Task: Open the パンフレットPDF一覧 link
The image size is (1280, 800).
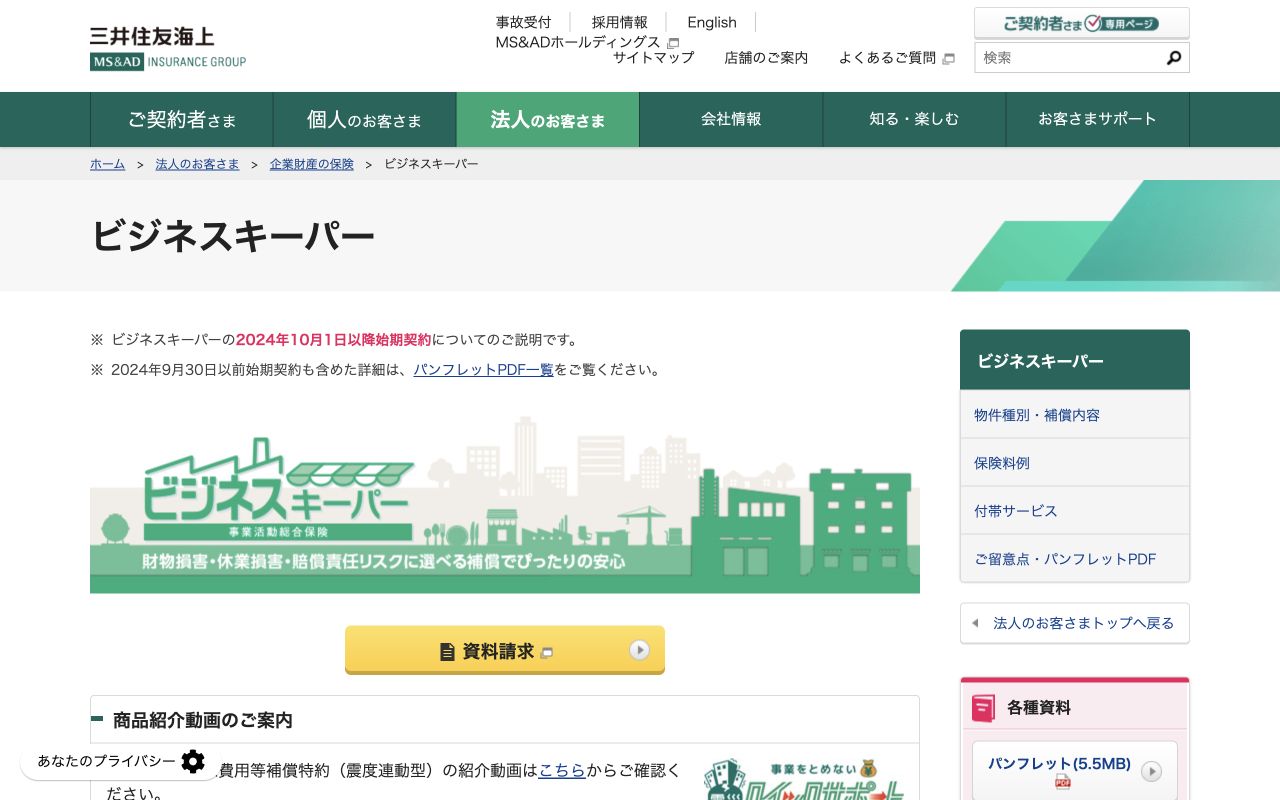Action: click(x=483, y=370)
